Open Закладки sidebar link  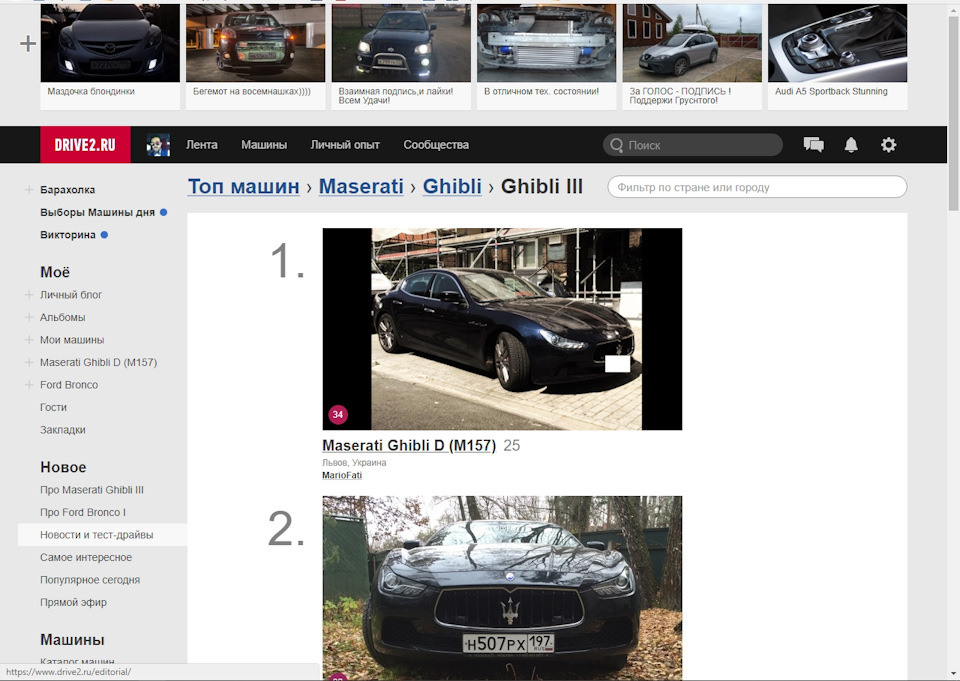point(62,430)
